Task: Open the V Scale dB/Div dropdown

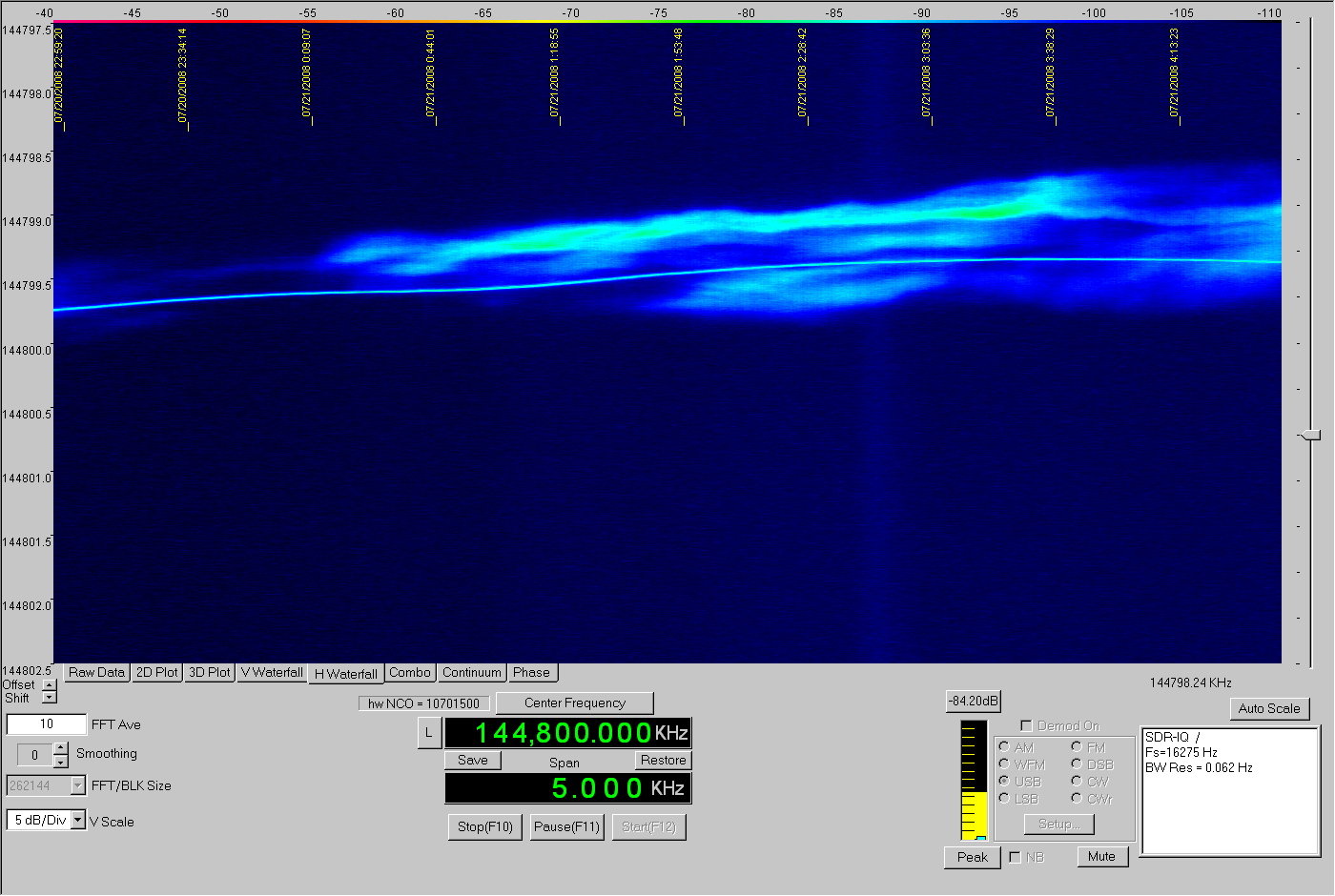Action: pyautogui.click(x=78, y=821)
